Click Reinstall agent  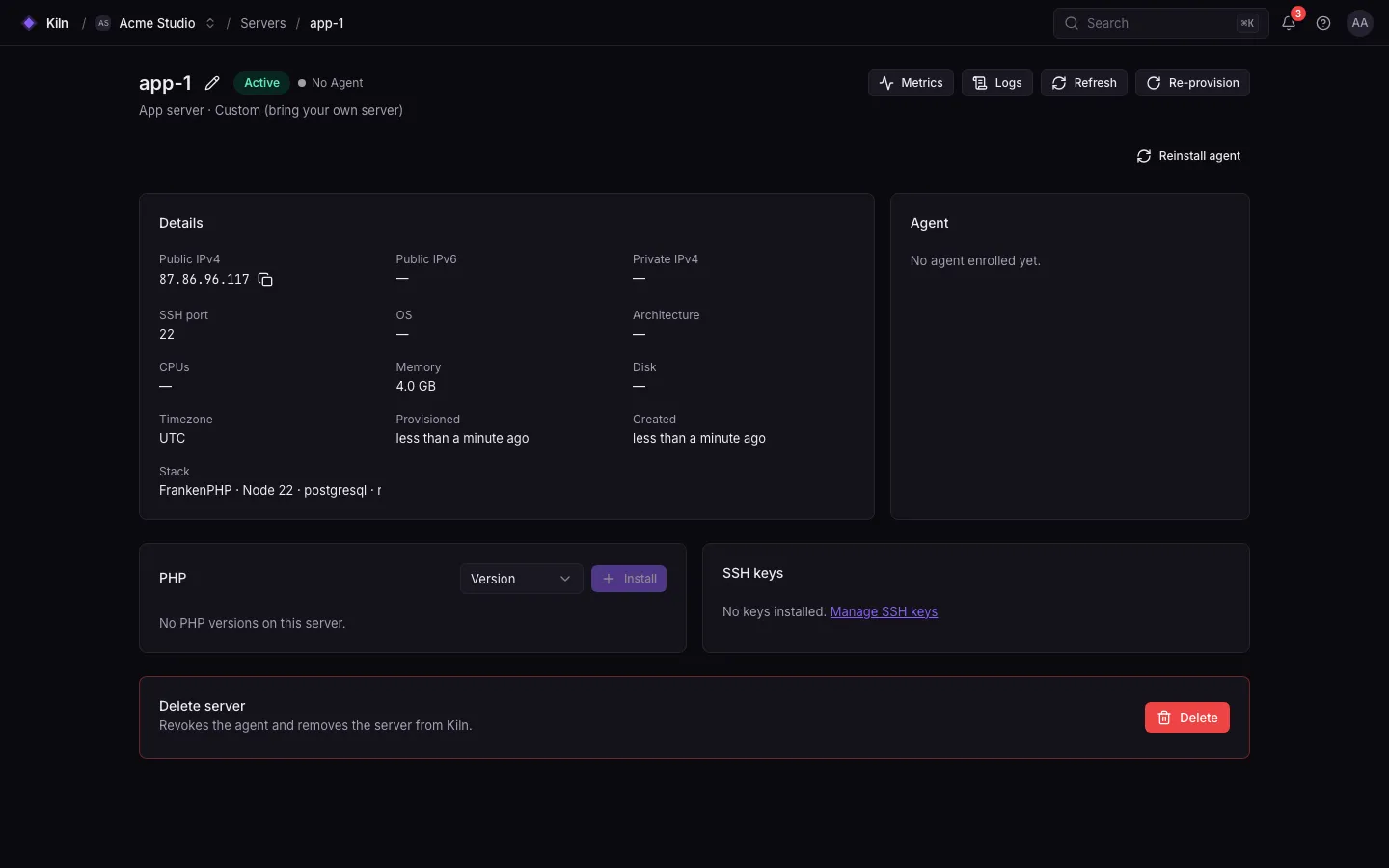click(x=1188, y=156)
